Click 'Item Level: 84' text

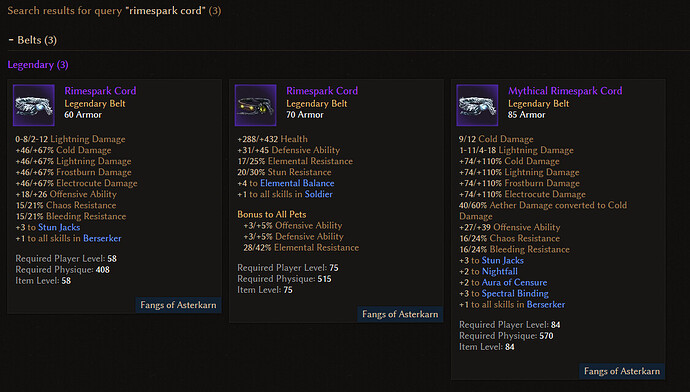487,347
